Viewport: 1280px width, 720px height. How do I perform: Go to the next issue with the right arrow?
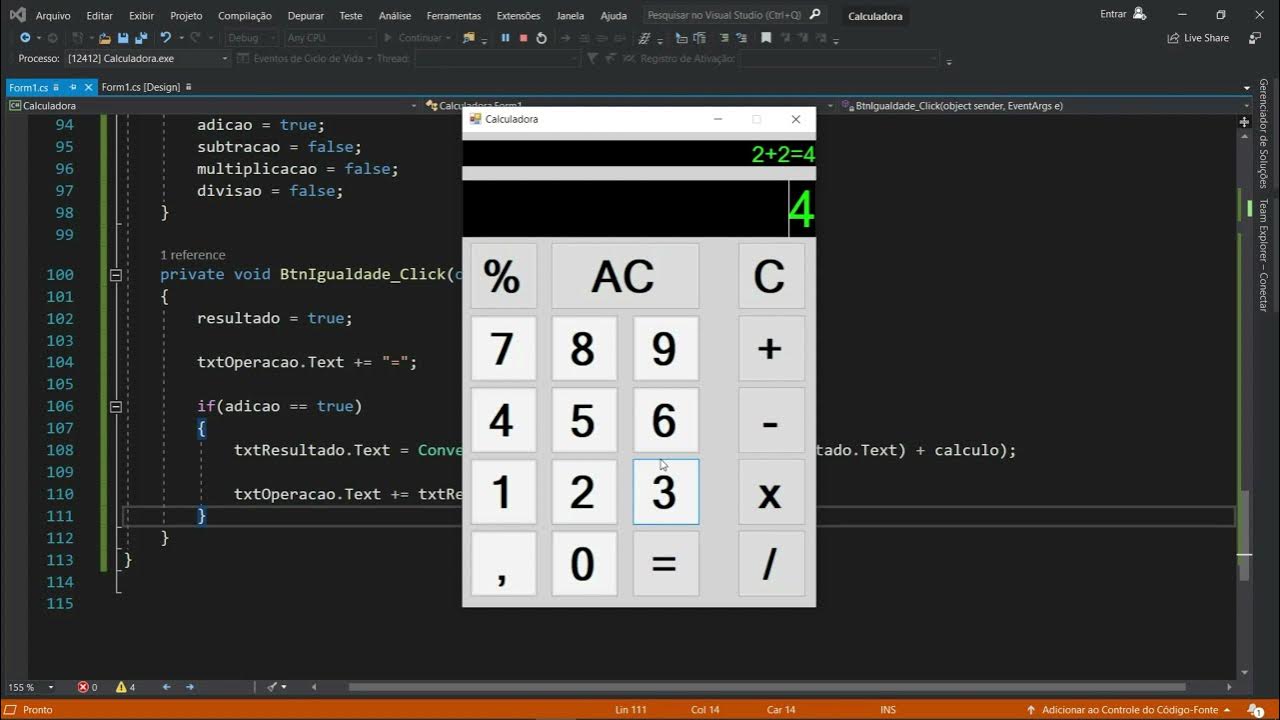[189, 687]
